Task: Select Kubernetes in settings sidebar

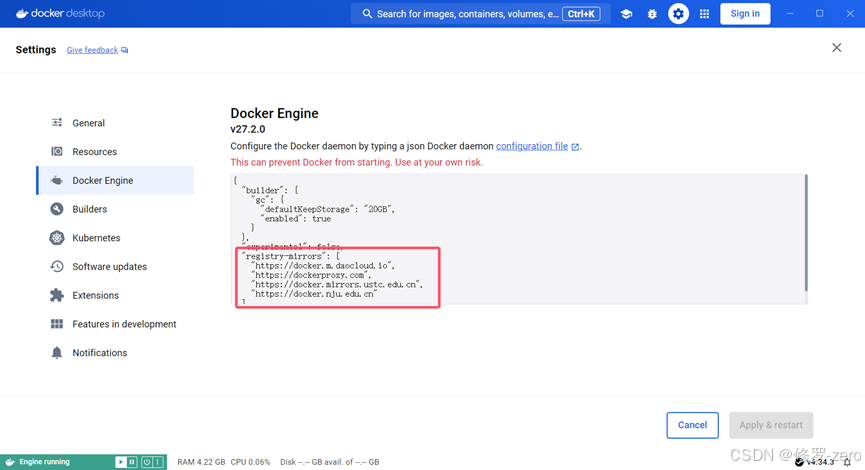Action: pos(115,238)
